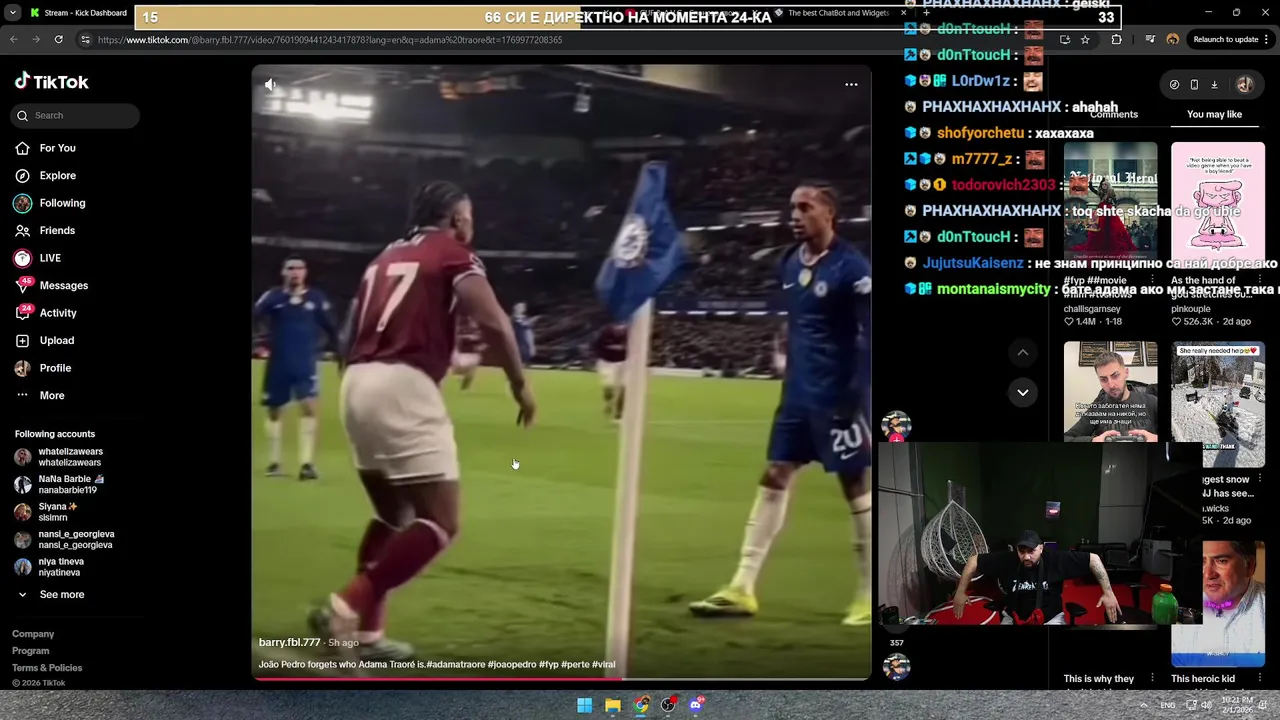
Task: Switch to Comments tab
Action: (x=1113, y=115)
